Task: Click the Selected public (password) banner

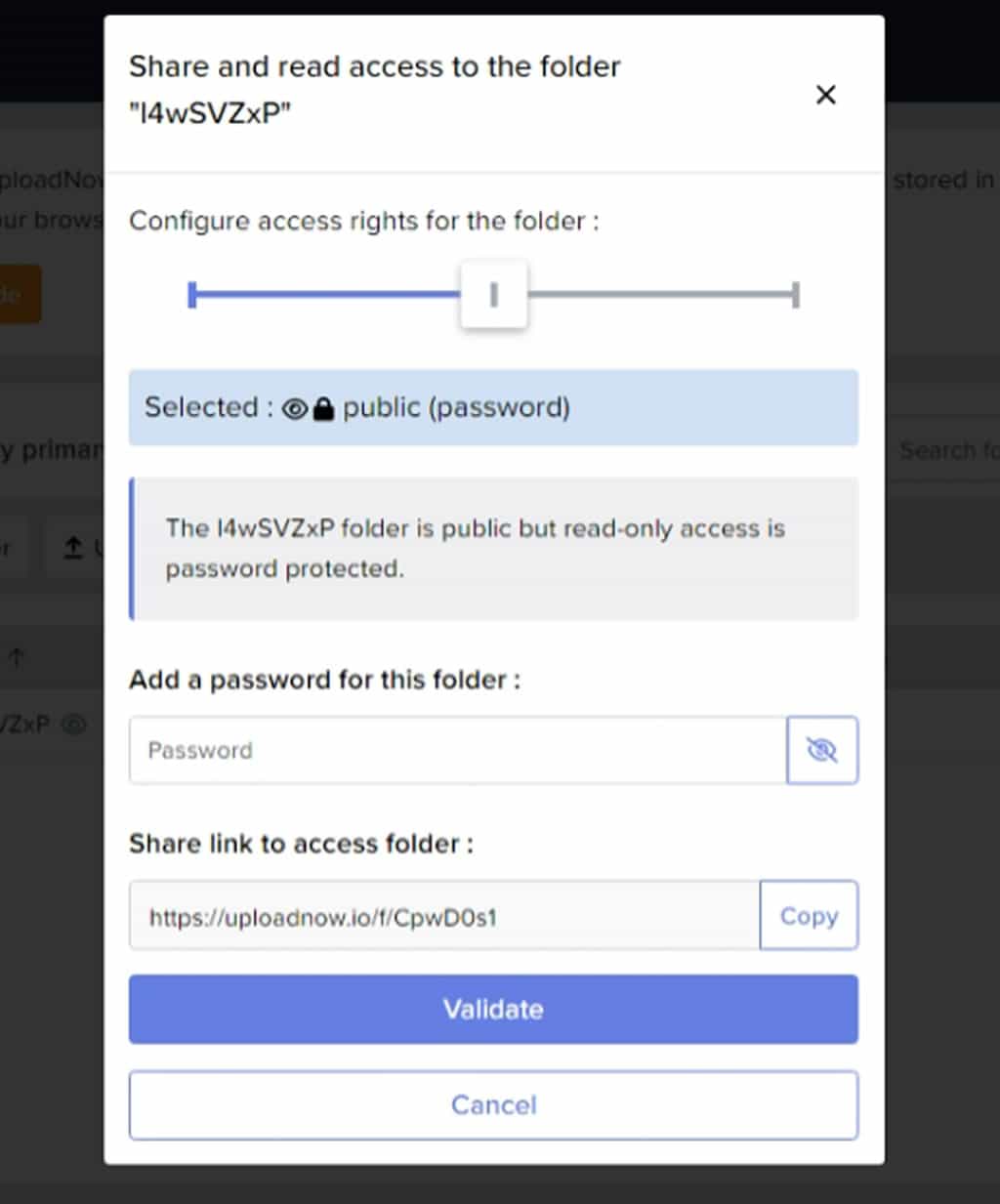Action: (493, 407)
